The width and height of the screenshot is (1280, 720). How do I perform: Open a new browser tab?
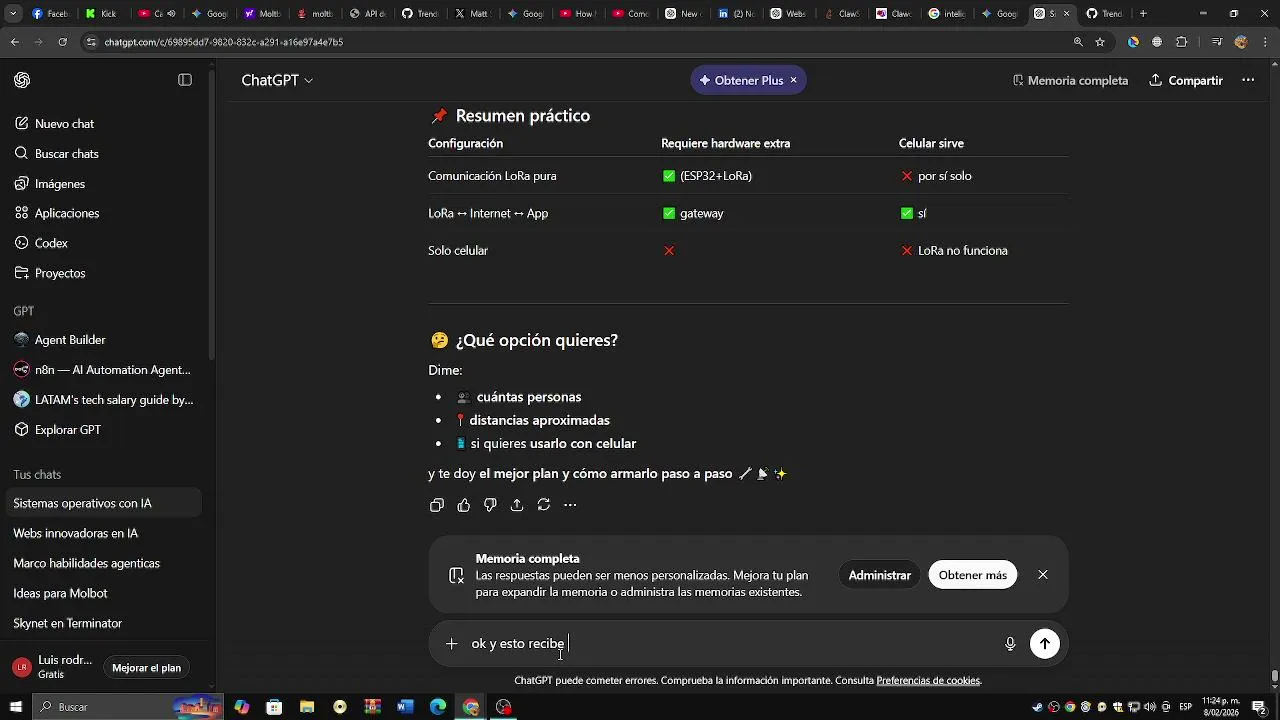tap(1143, 14)
